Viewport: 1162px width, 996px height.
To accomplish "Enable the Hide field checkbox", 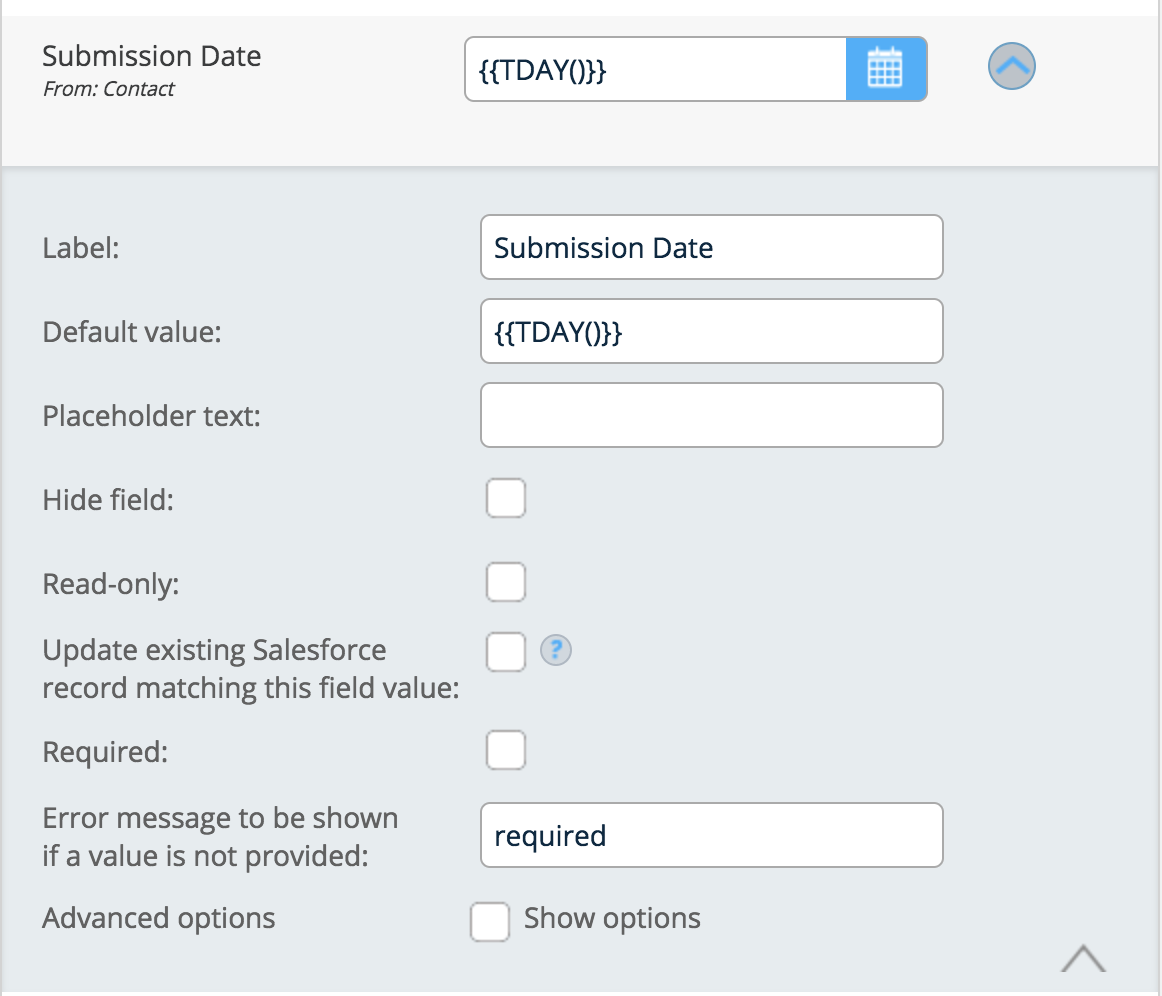I will [506, 499].
